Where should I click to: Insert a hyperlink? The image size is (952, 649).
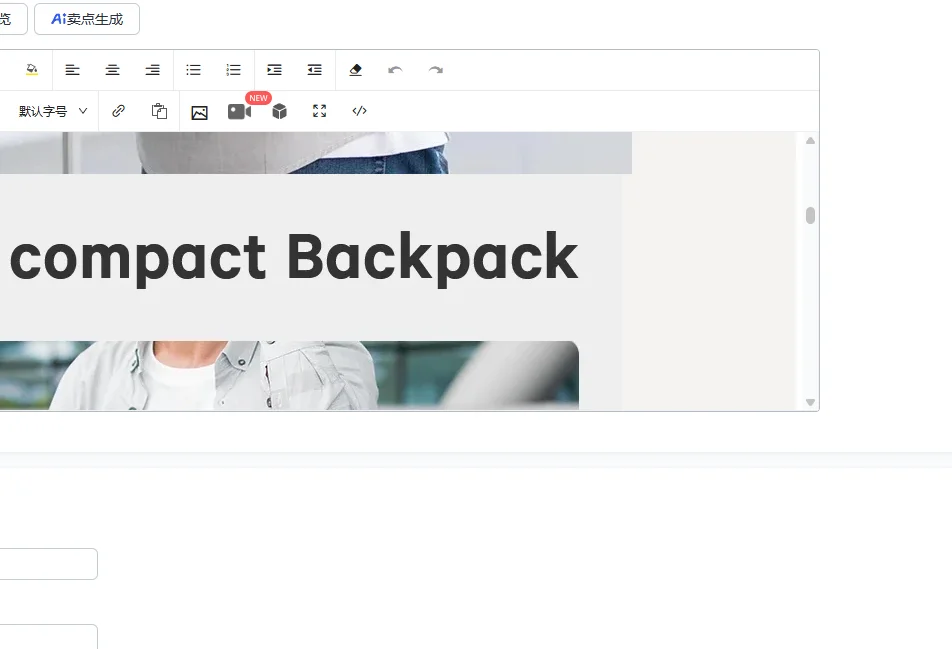point(118,110)
